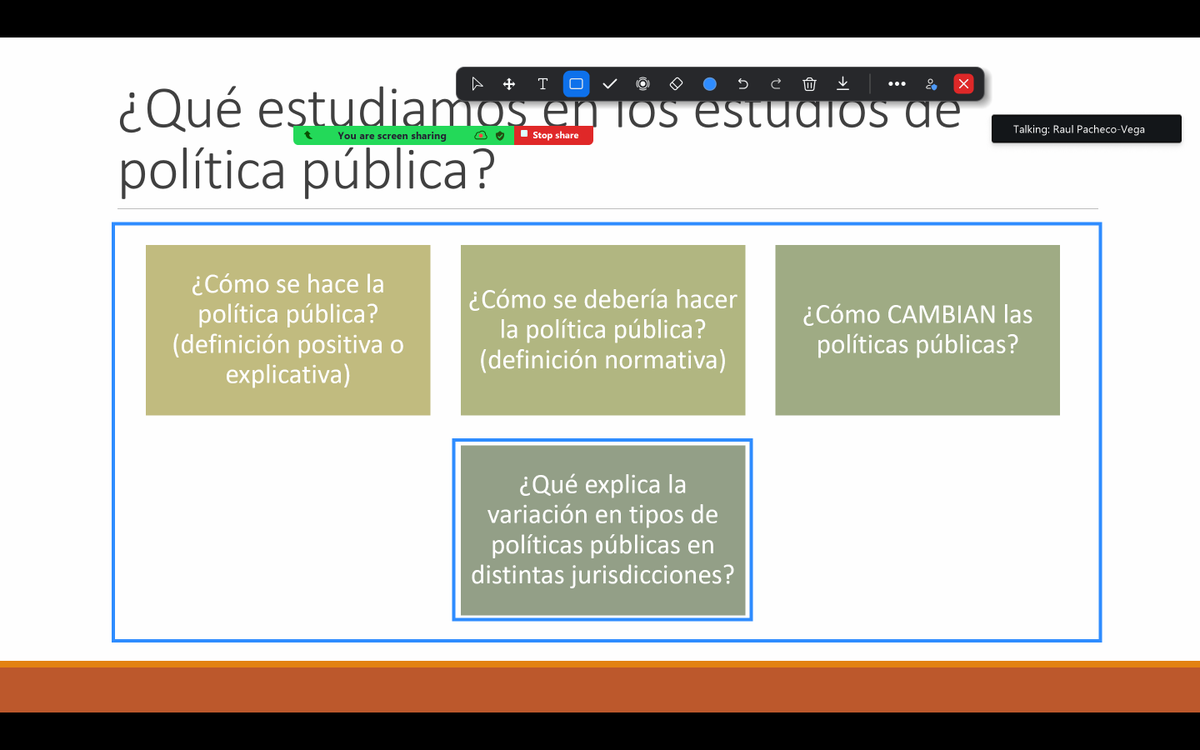Select the Stamp checkmark tool
The width and height of the screenshot is (1200, 750).
[609, 84]
